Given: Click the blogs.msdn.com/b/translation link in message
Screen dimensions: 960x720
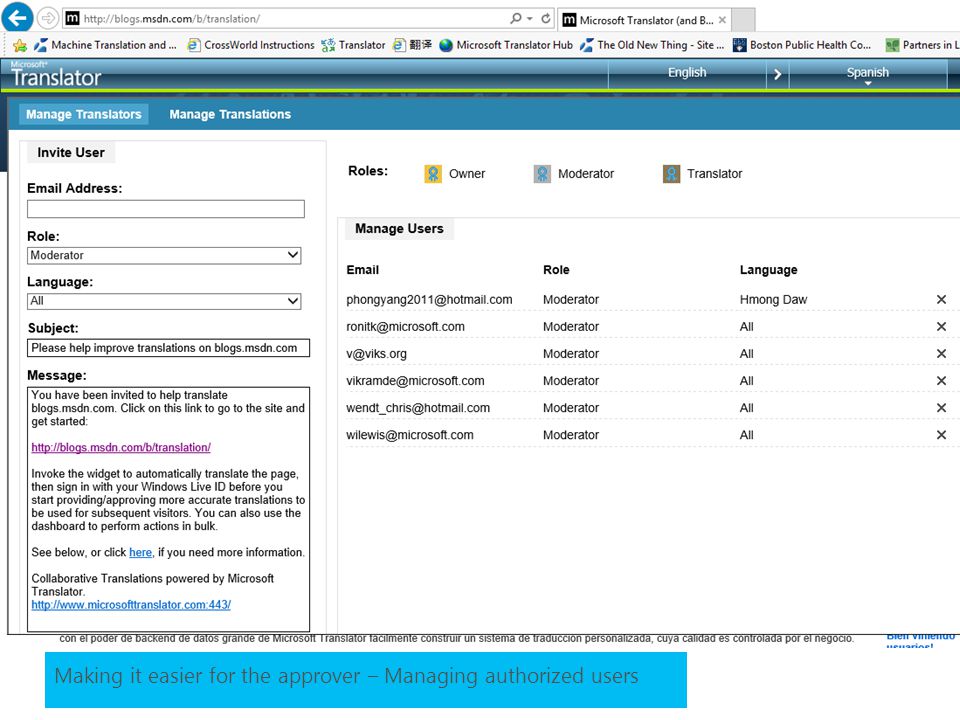Looking at the screenshot, I should (121, 448).
